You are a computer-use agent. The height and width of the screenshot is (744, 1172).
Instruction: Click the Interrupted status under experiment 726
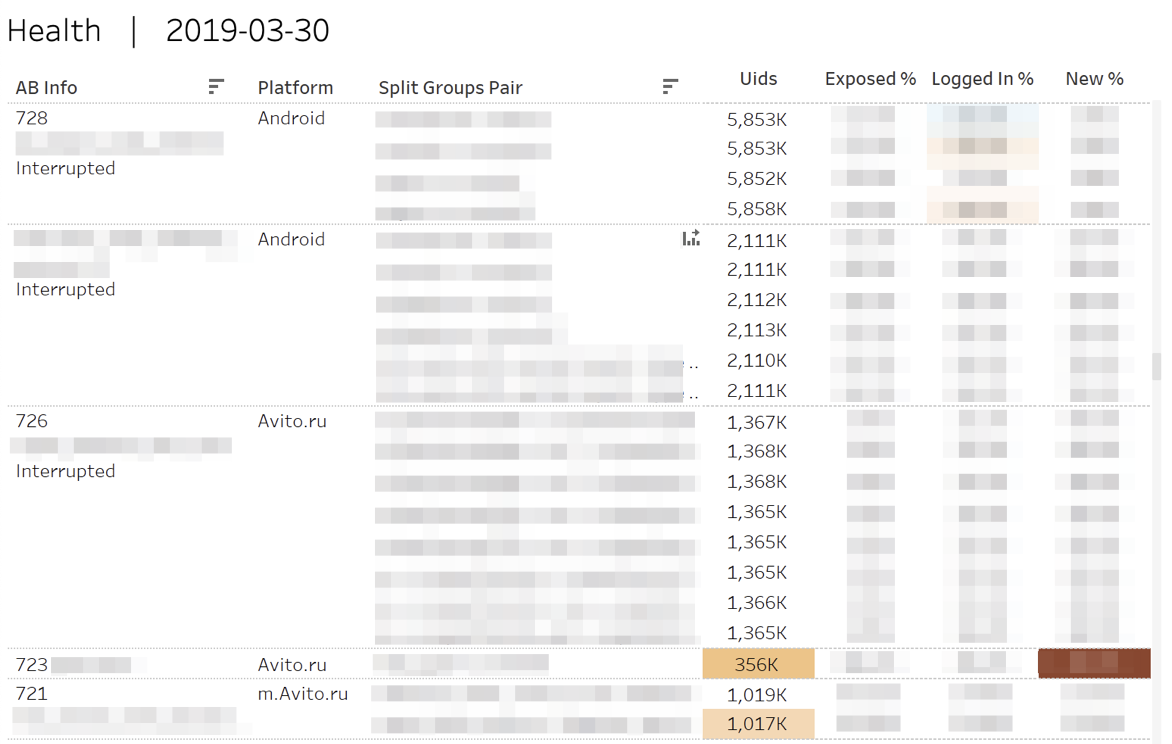pos(66,471)
